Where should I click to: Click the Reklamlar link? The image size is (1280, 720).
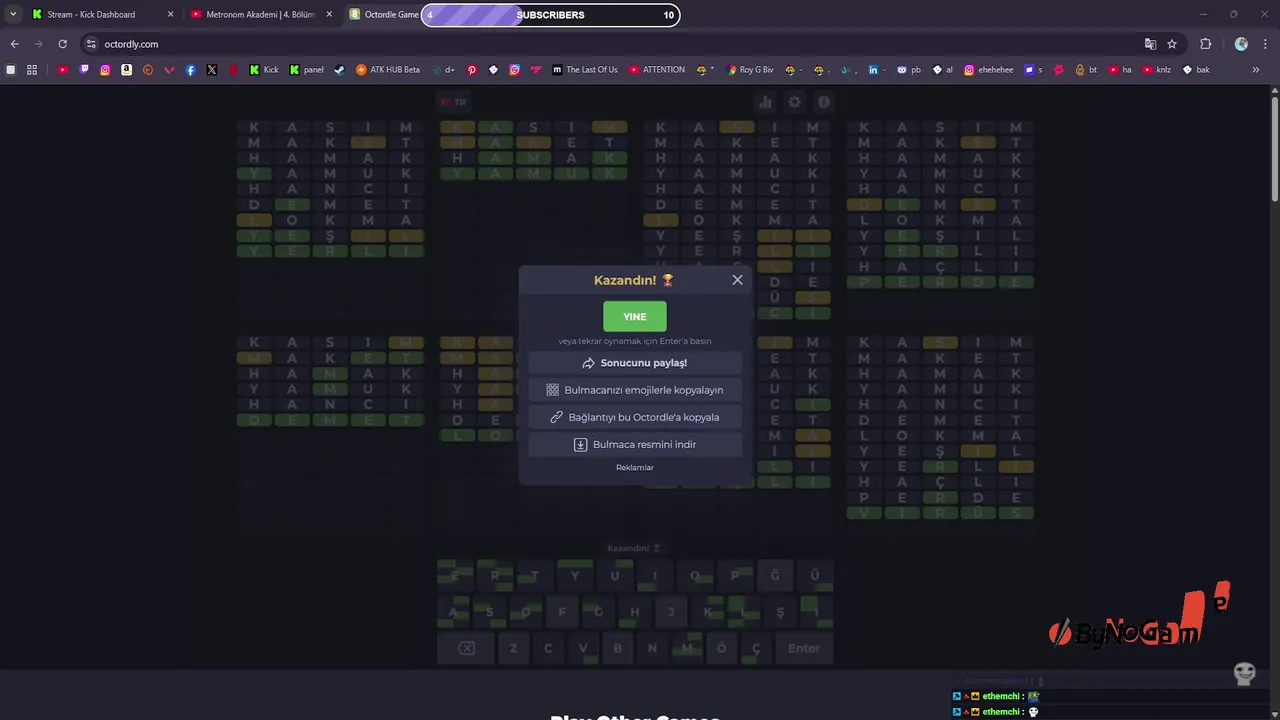(x=635, y=468)
